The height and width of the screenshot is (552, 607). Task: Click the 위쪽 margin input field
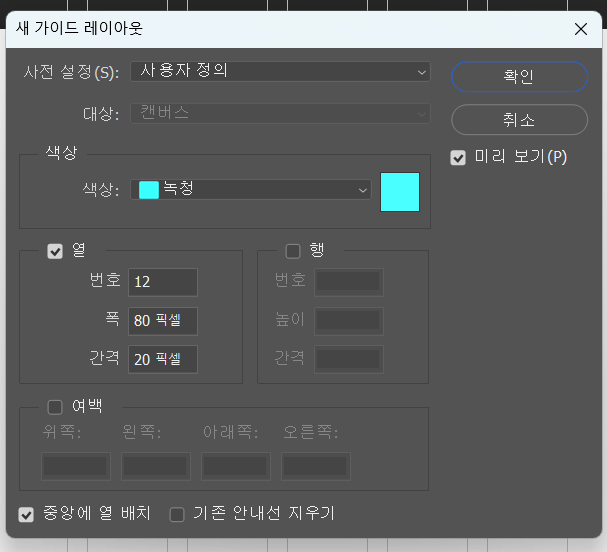[75, 466]
